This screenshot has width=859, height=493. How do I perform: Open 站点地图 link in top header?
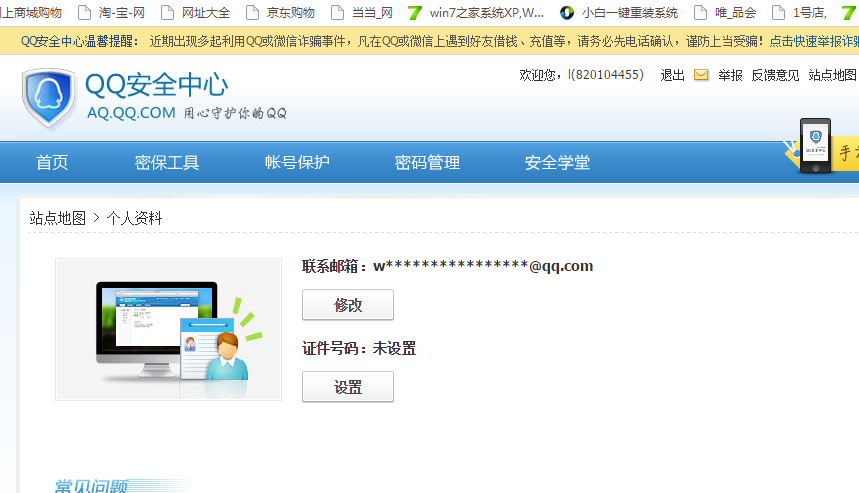click(x=832, y=75)
